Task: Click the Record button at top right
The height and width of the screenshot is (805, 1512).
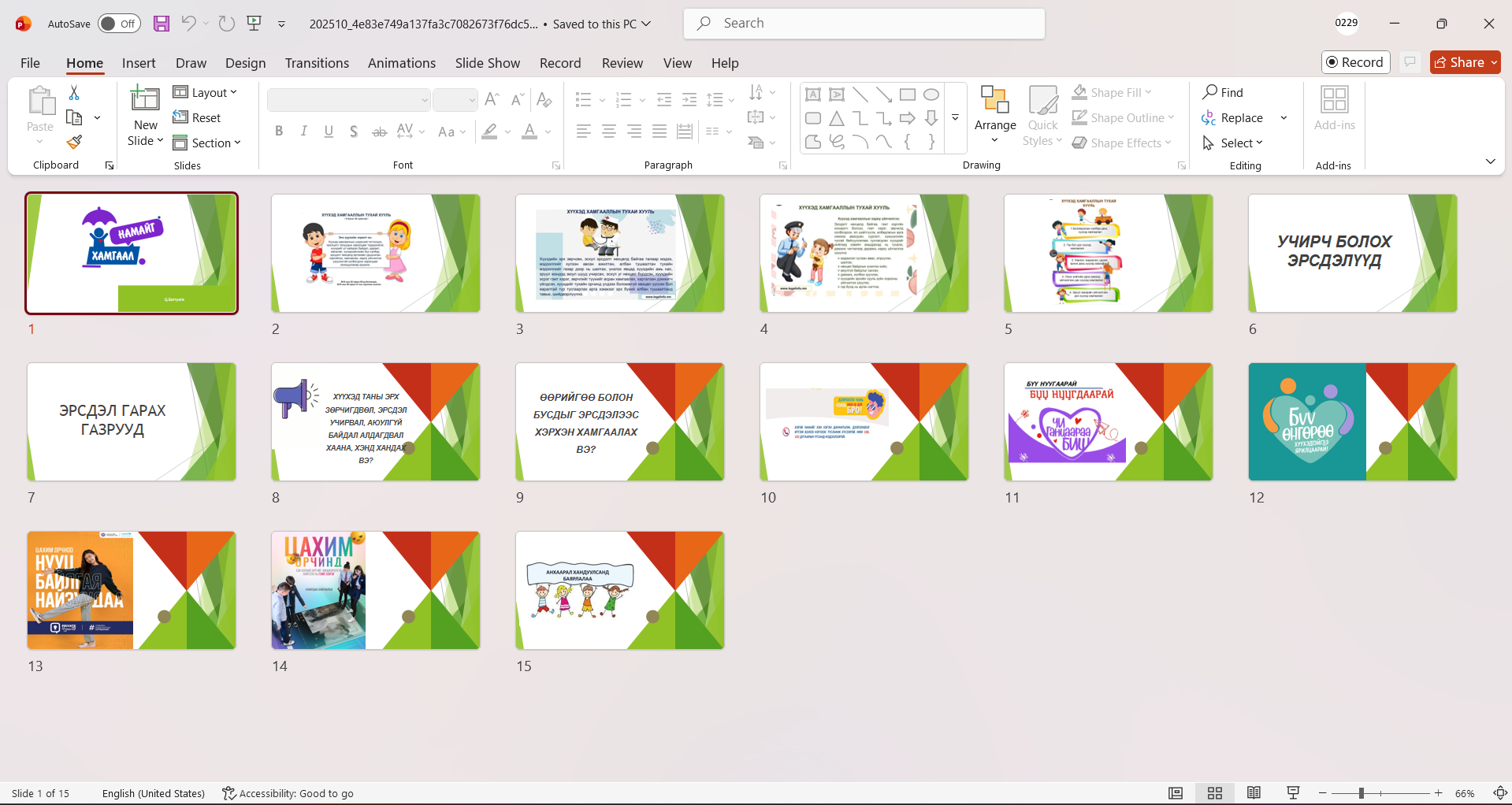Action: [x=1354, y=62]
